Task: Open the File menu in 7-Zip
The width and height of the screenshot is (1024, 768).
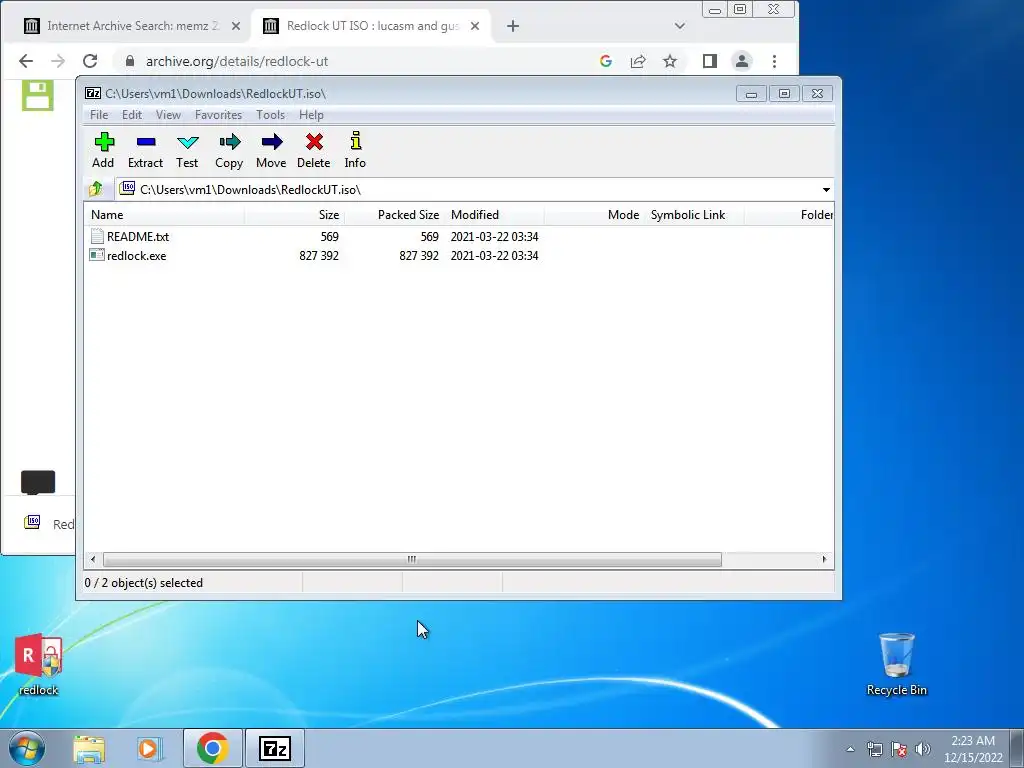Action: click(99, 115)
